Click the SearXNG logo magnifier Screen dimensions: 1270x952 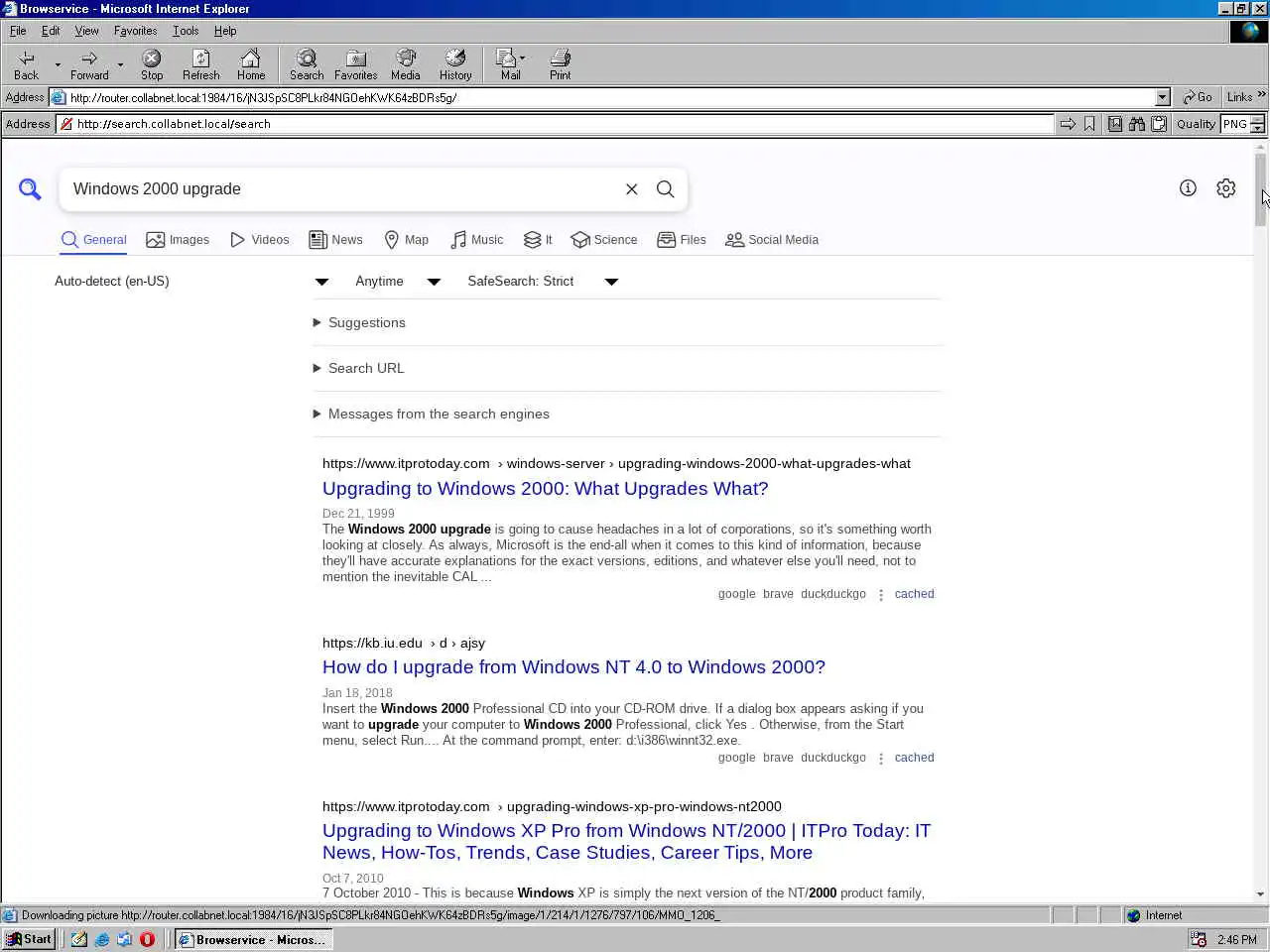[x=30, y=188]
